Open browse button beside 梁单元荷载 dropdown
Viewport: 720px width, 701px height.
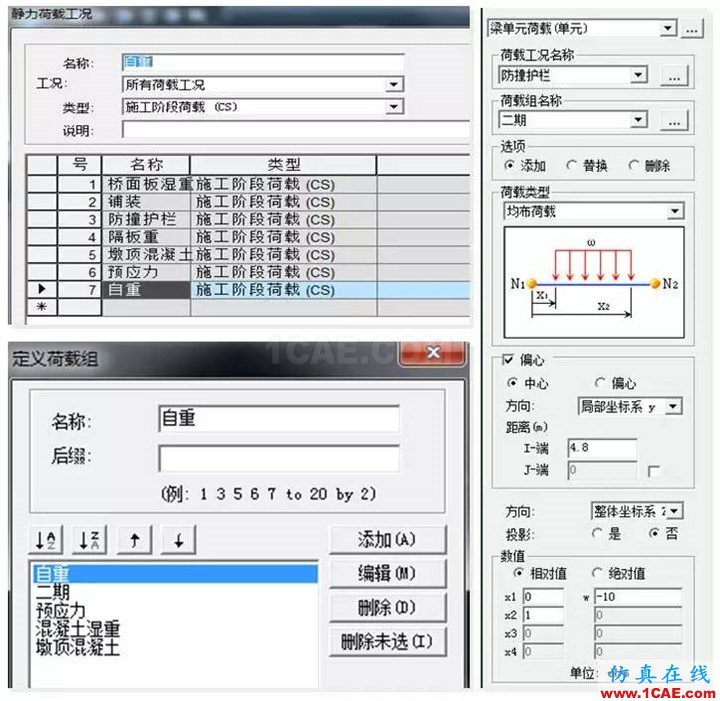692,29
